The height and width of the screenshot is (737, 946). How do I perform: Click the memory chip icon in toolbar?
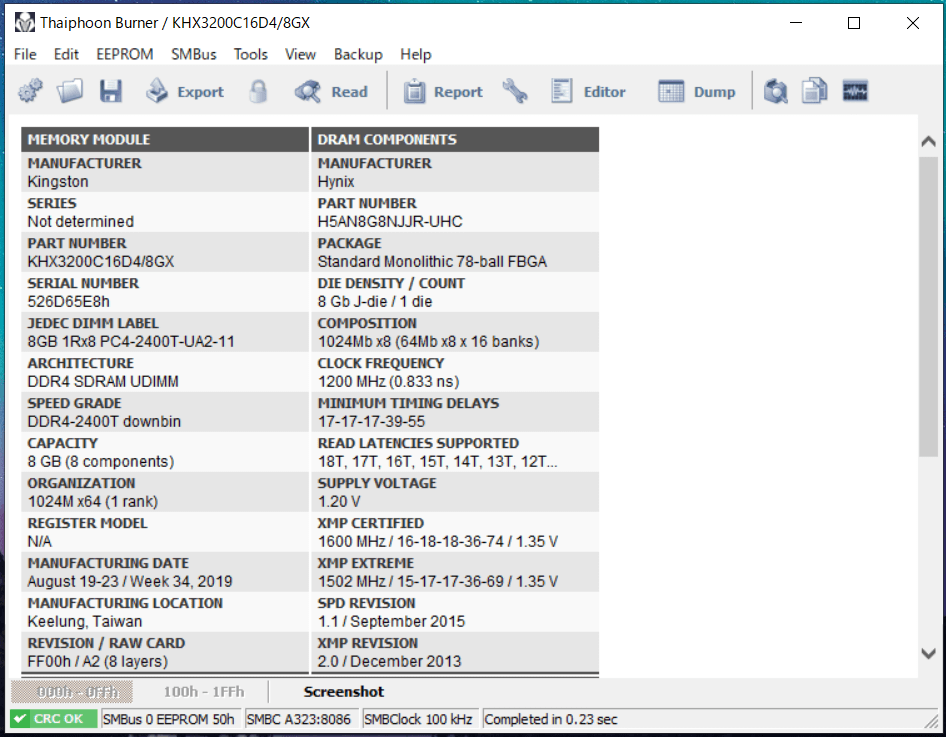[x=855, y=91]
